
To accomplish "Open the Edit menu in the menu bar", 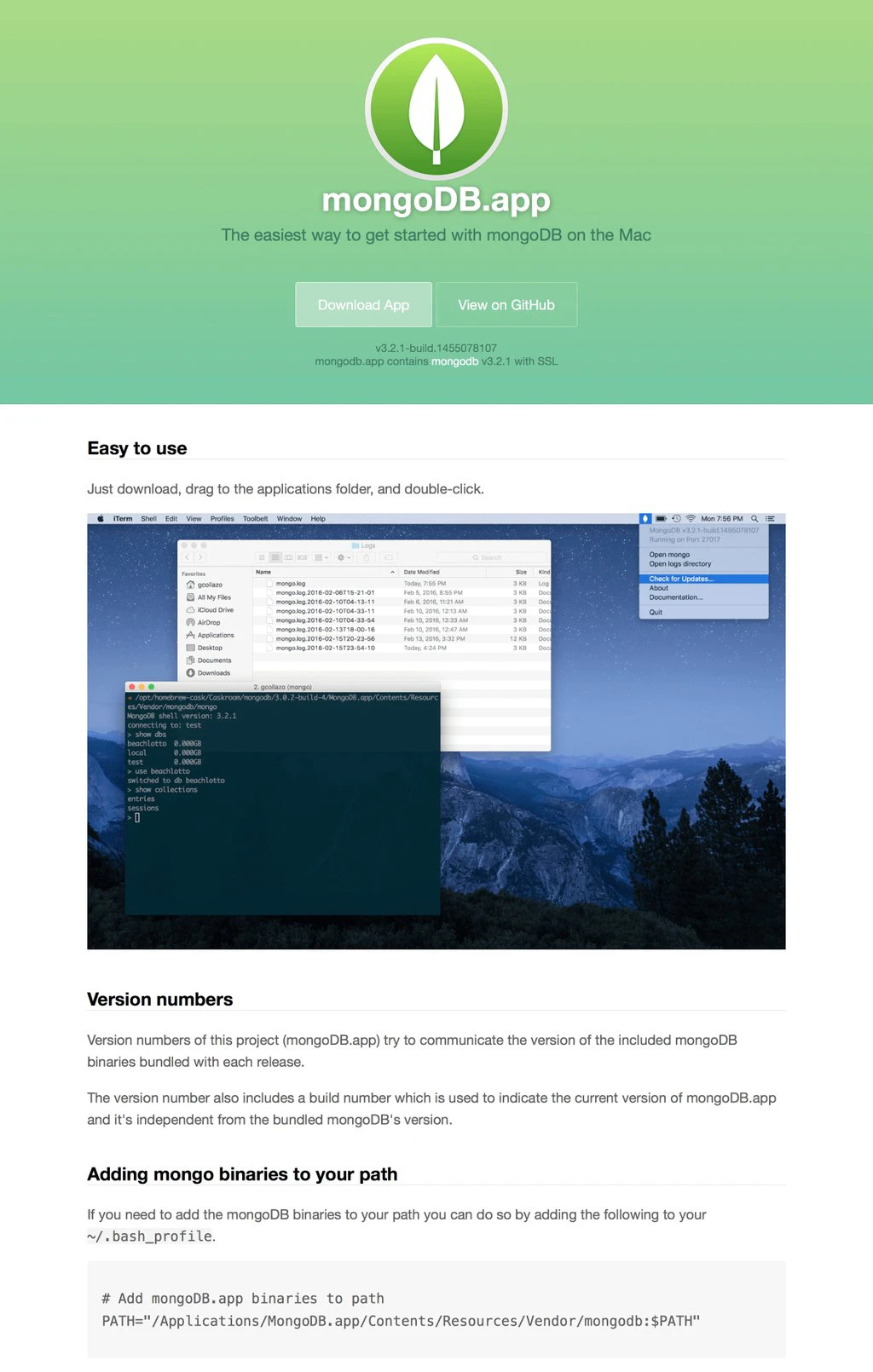I will click(171, 518).
